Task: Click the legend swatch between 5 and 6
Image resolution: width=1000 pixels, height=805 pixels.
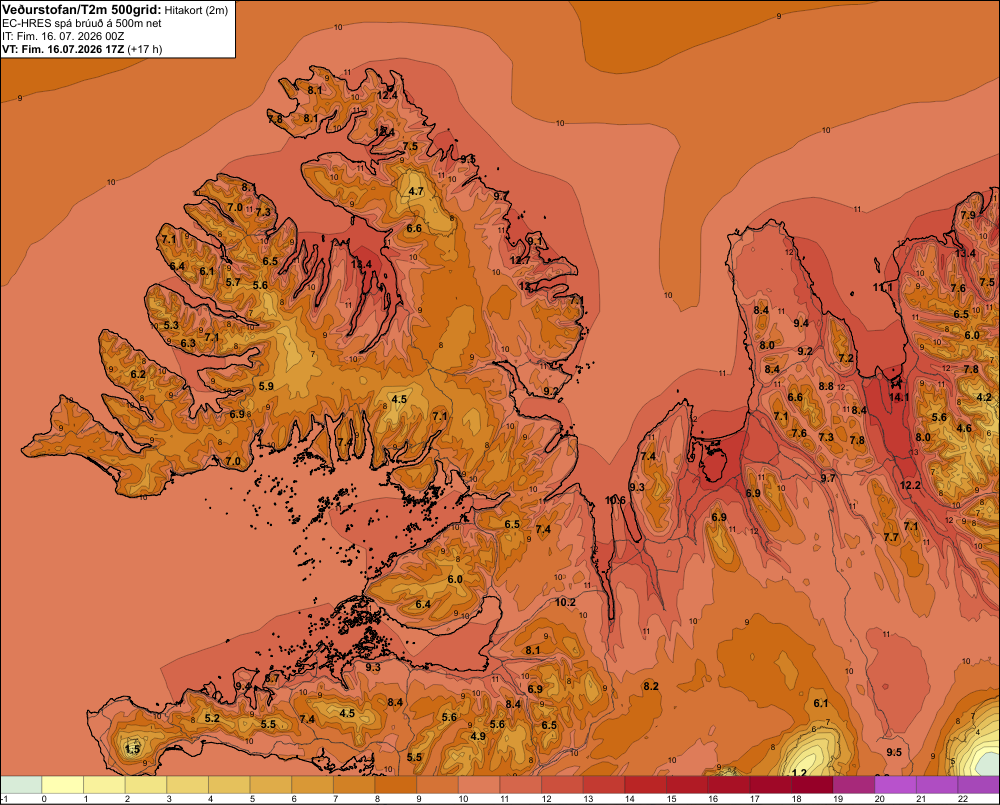Action: [270, 785]
